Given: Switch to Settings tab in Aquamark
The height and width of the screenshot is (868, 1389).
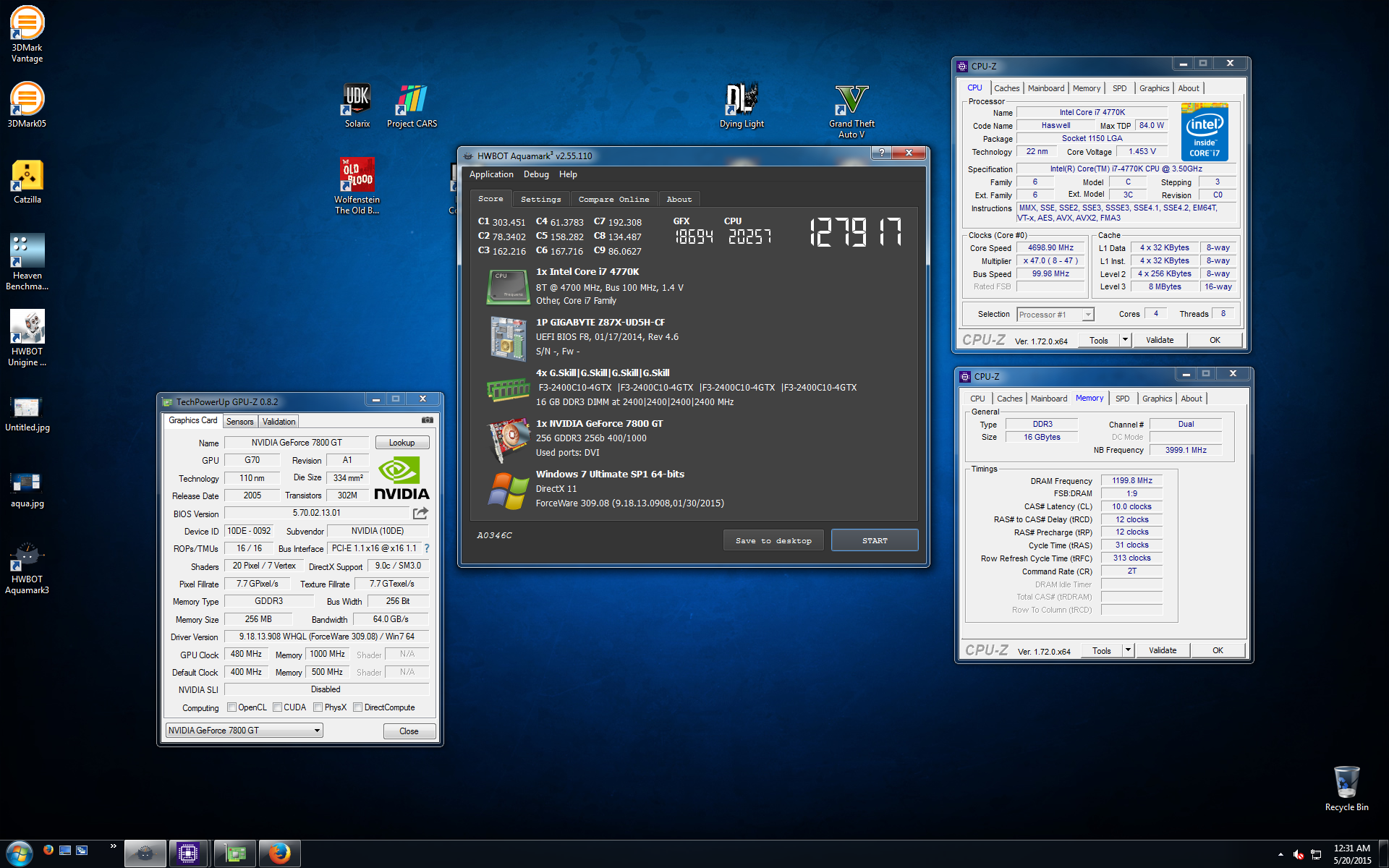Looking at the screenshot, I should coord(541,199).
